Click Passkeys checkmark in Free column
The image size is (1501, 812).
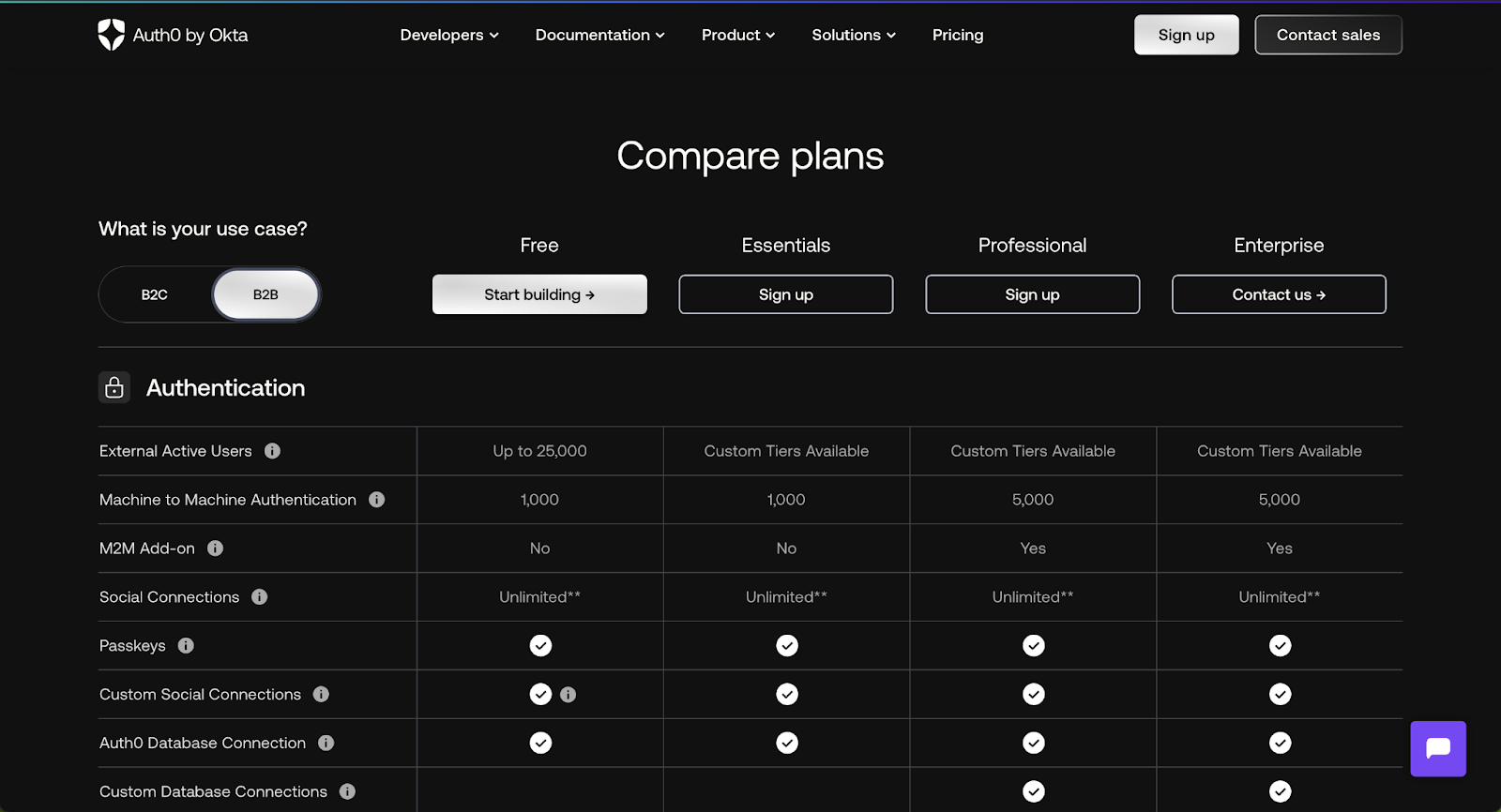coord(540,646)
